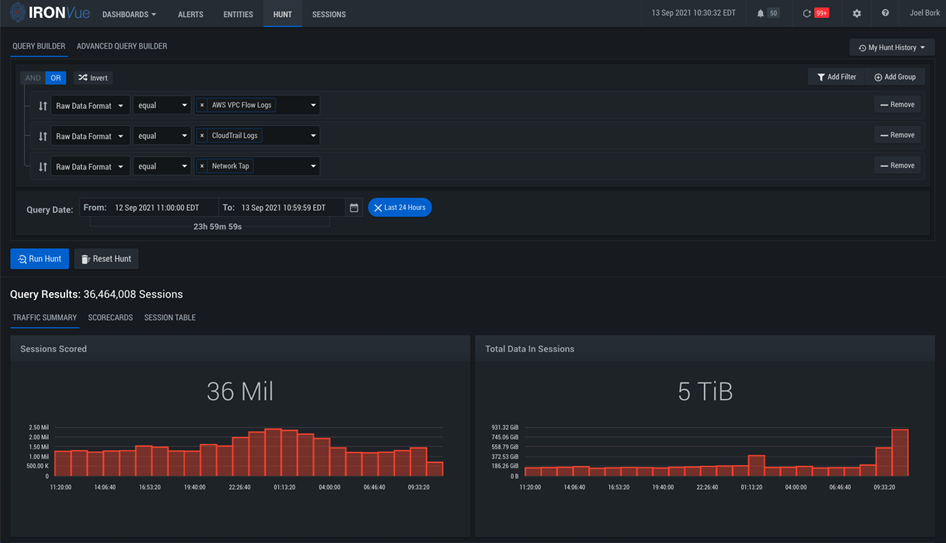Toggle the OR operator
This screenshot has height=543, width=946.
pyautogui.click(x=56, y=78)
